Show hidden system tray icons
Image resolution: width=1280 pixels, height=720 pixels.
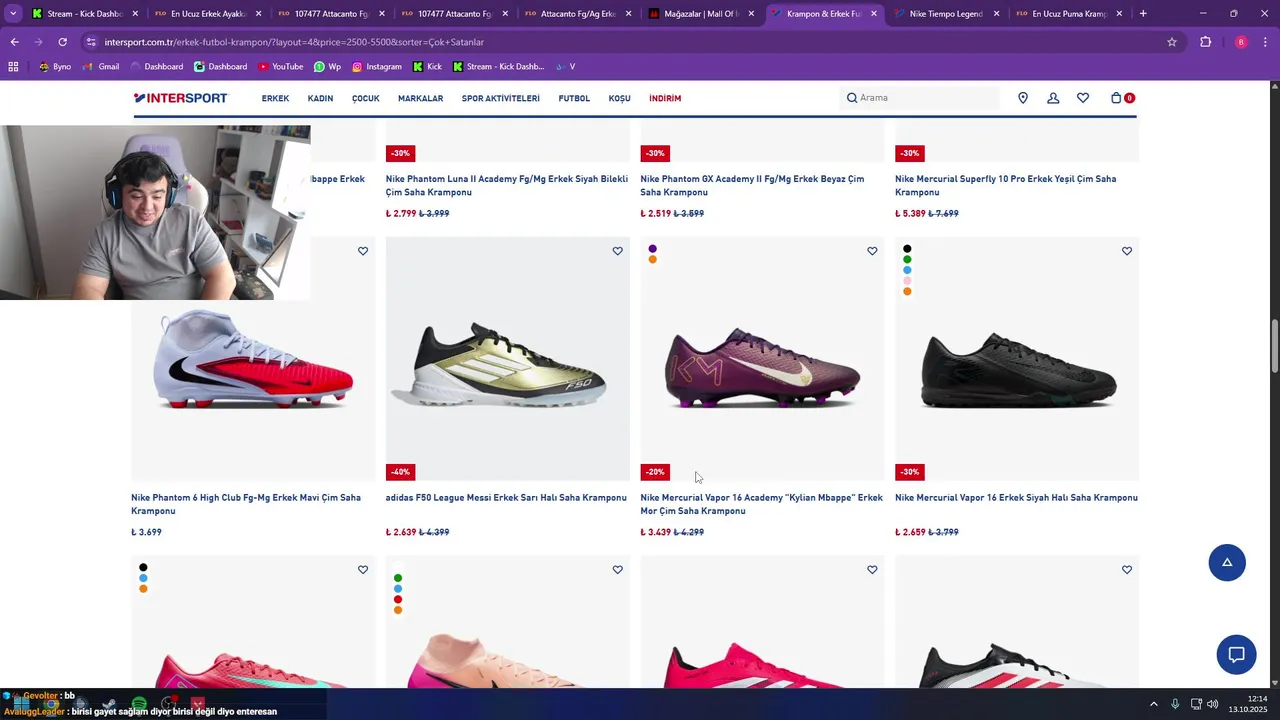(x=1153, y=704)
